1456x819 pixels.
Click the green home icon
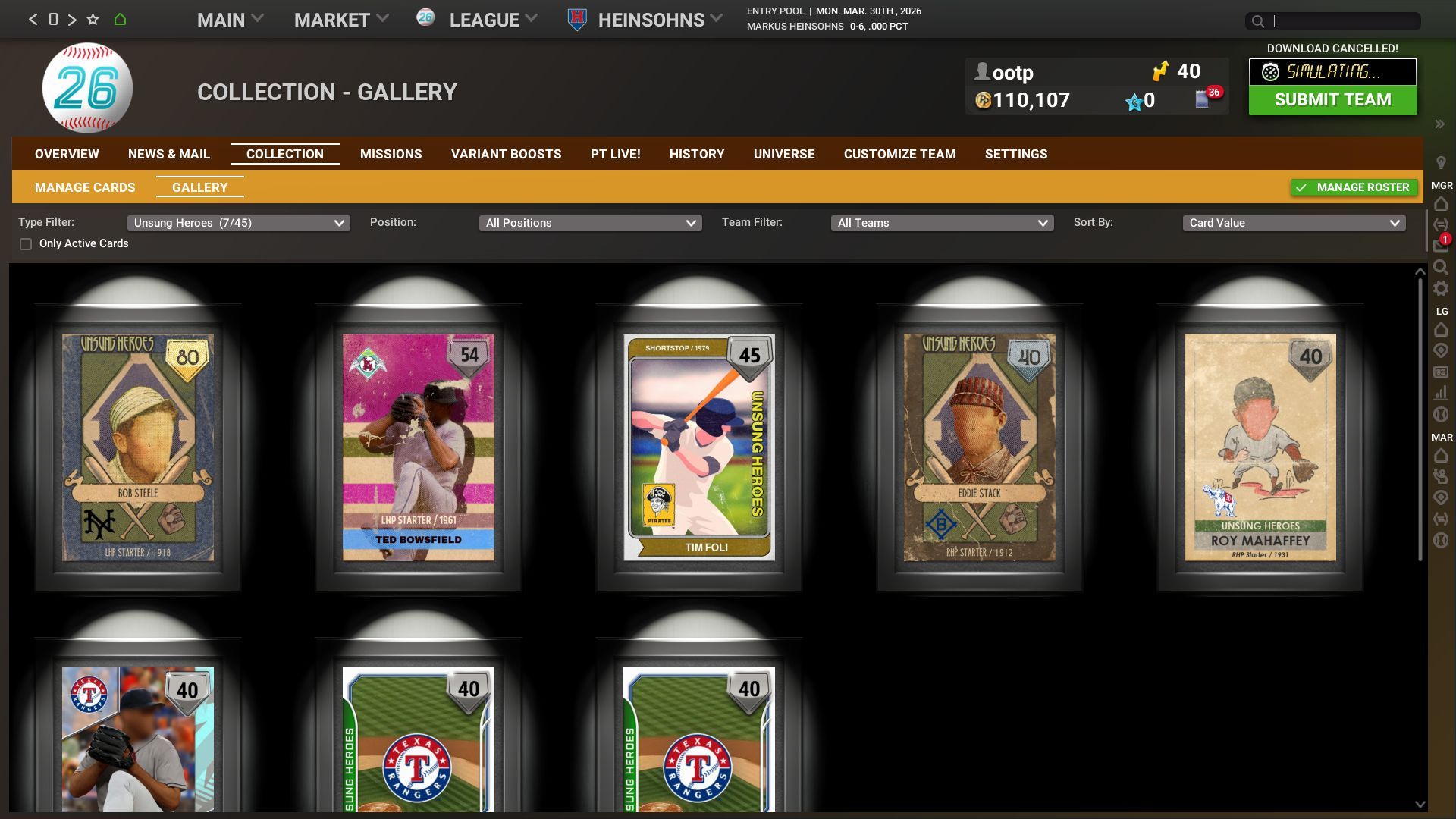pyautogui.click(x=120, y=20)
